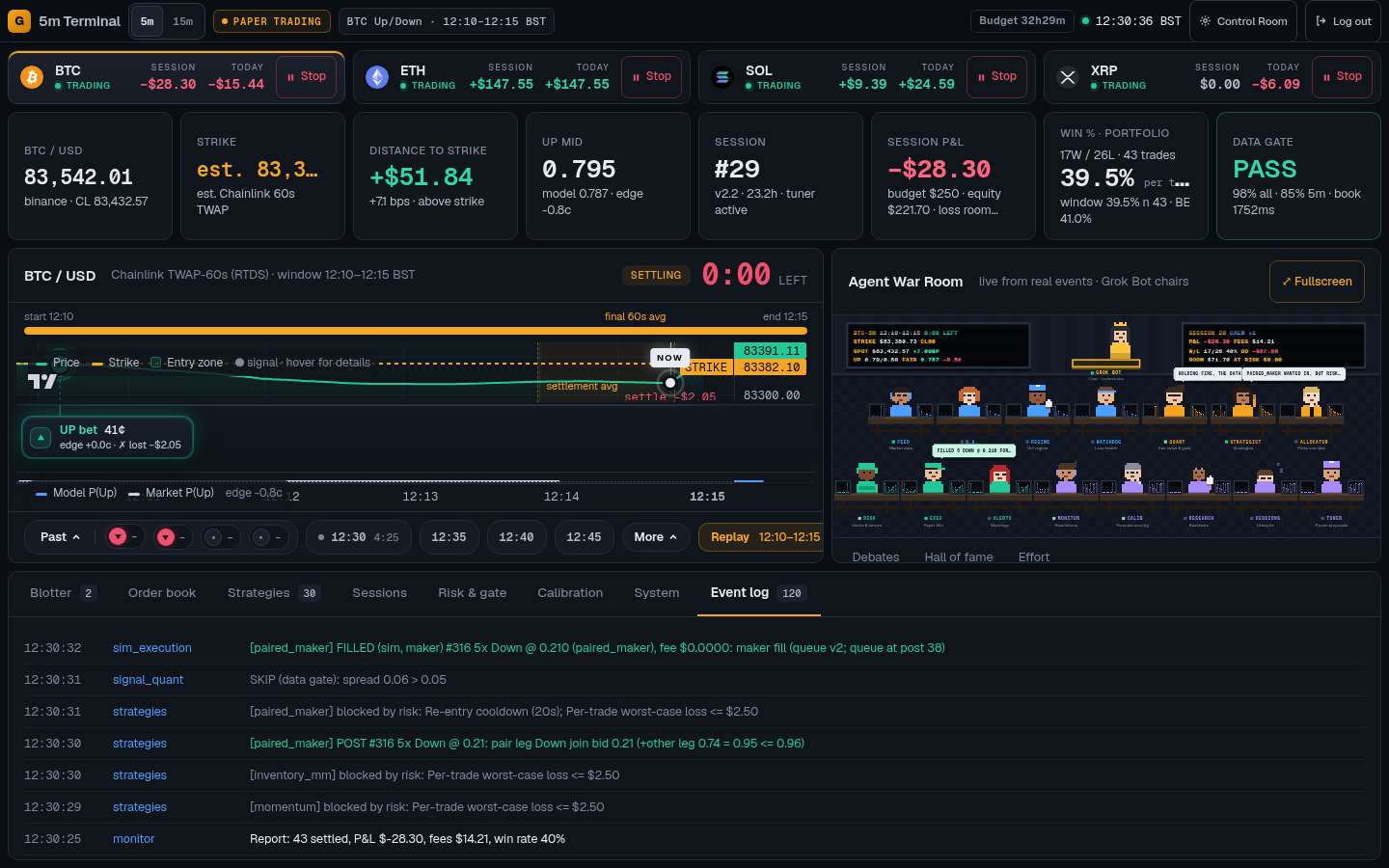Screen dimensions: 1389x868
Task: Click the third grey past-window result dot
Action: (x=213, y=537)
